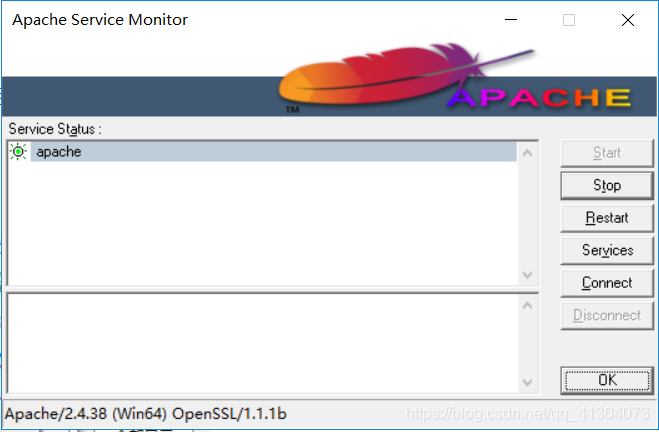Click the Service Status label
This screenshot has width=659, height=432.
[55, 129]
